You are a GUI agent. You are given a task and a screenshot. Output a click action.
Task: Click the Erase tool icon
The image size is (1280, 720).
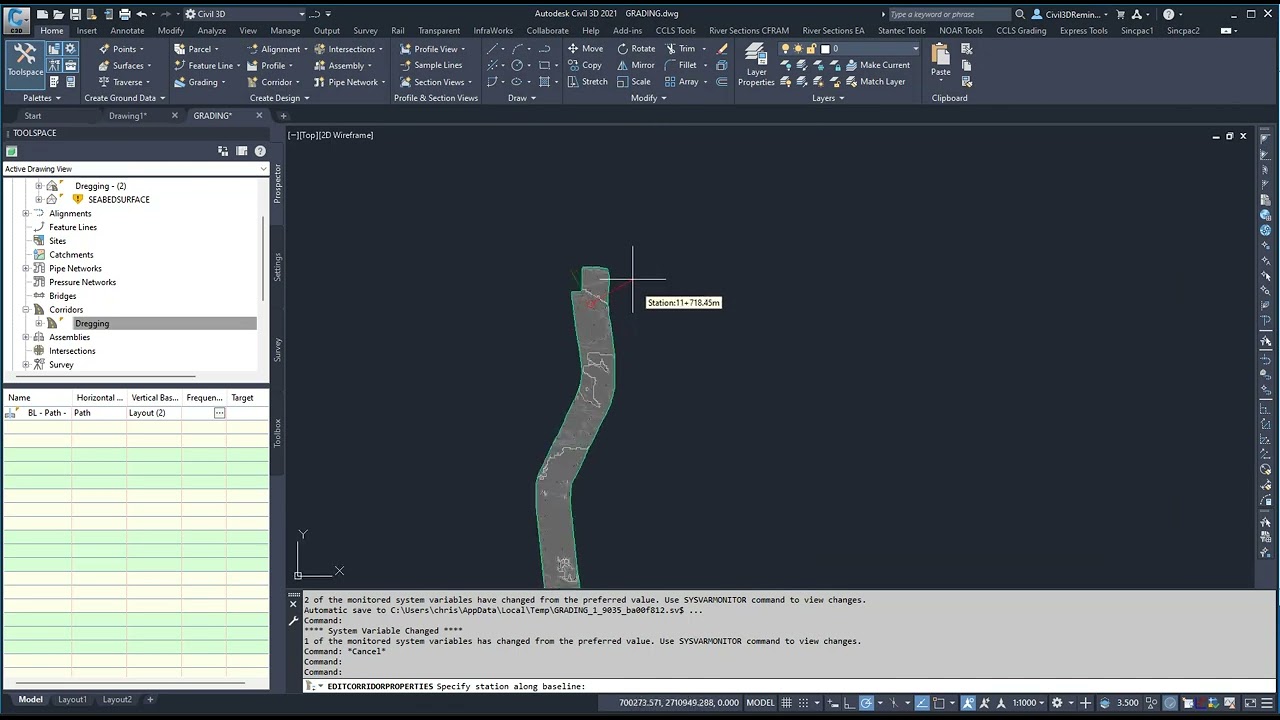coord(722,48)
